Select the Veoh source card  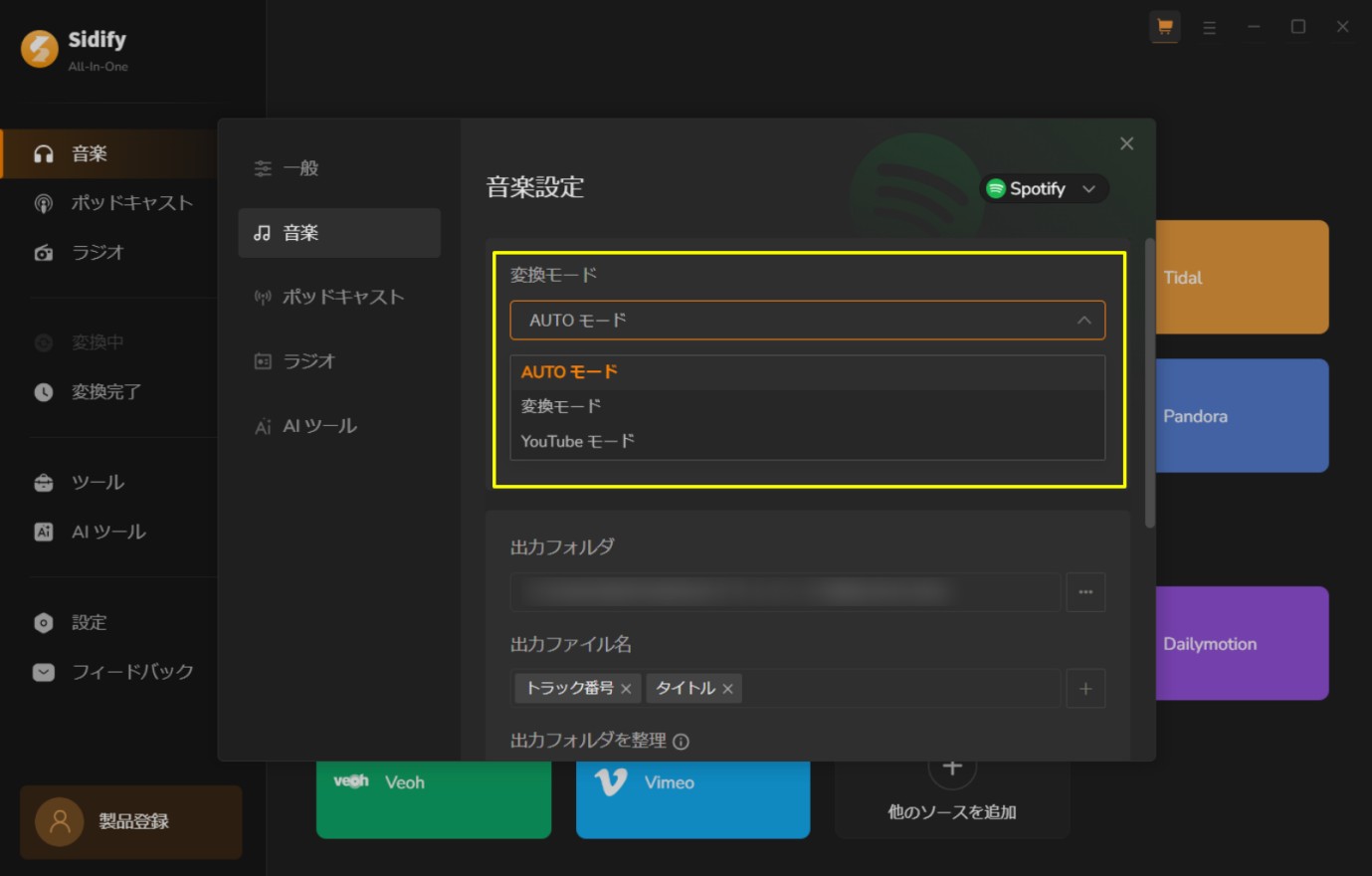click(x=434, y=799)
